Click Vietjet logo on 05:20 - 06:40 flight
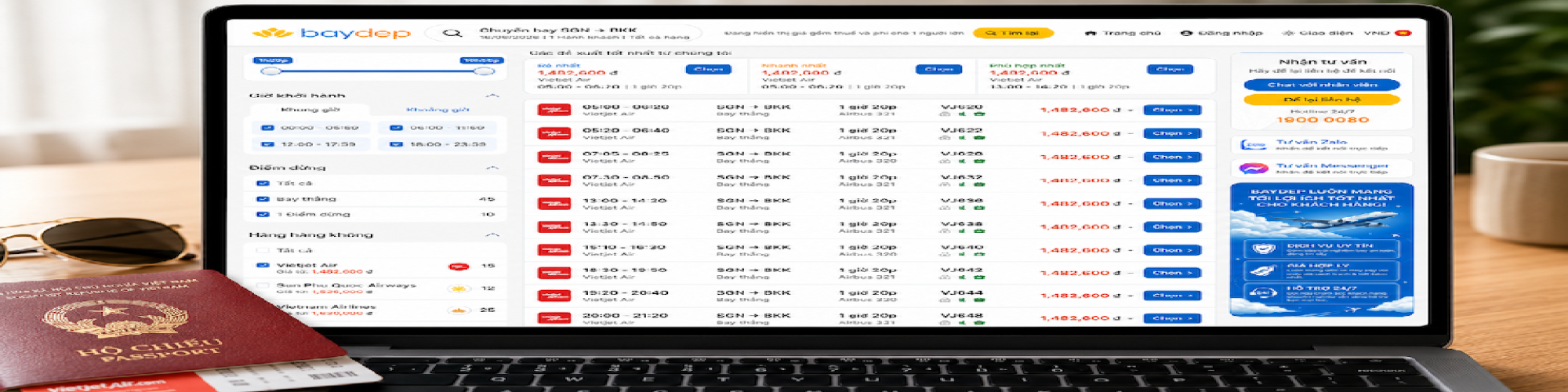The height and width of the screenshot is (392, 1568). [554, 134]
